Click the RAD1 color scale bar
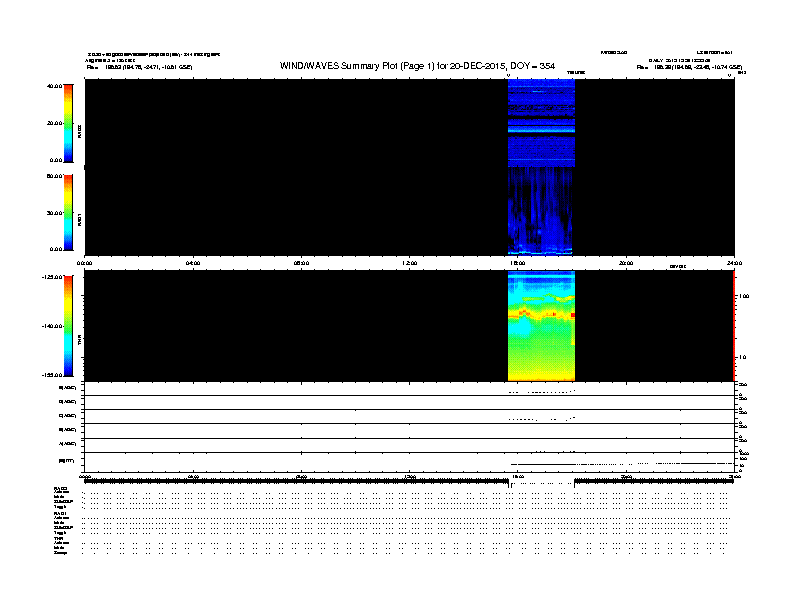 (68, 213)
